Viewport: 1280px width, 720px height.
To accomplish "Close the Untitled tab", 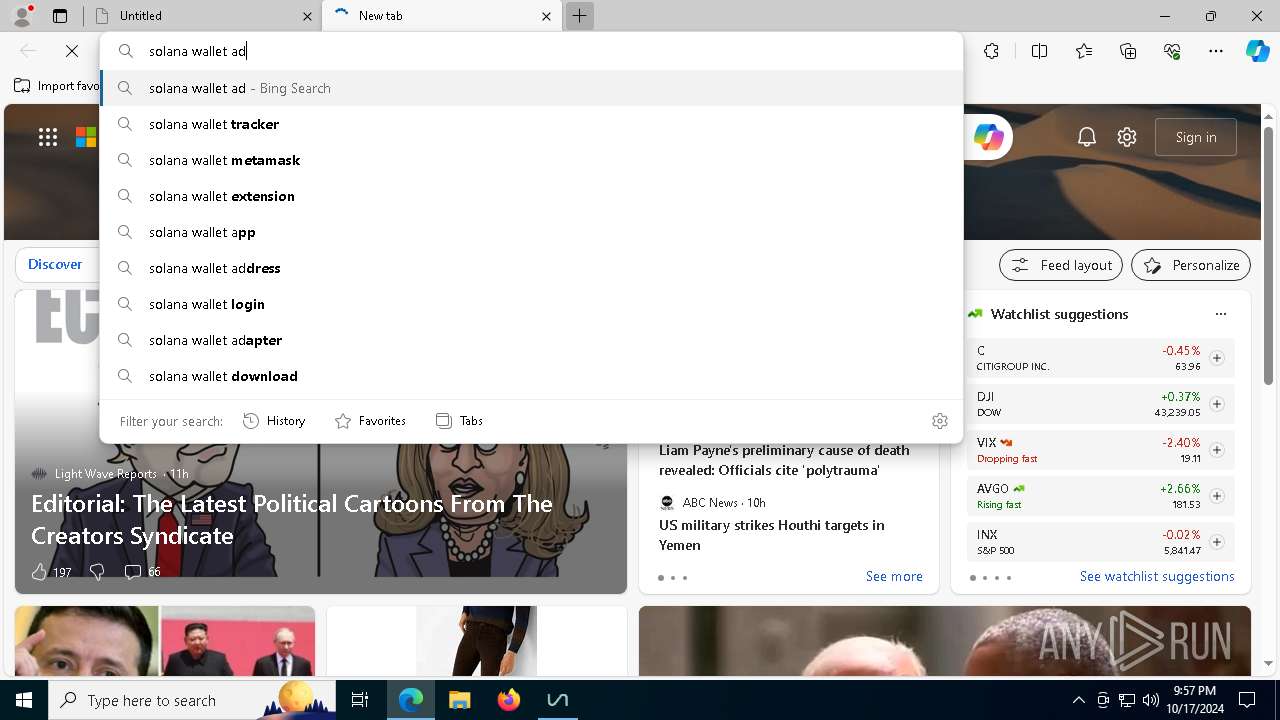I will 307,16.
